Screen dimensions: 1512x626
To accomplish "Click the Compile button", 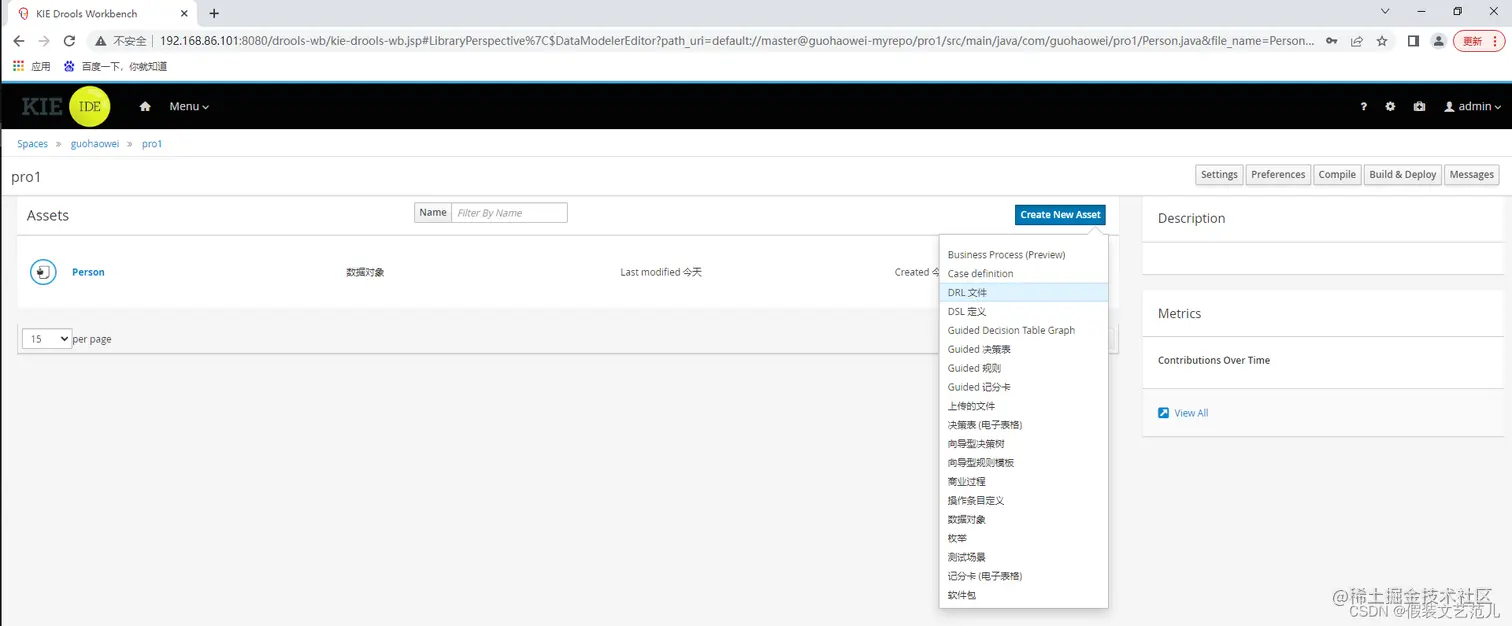I will (x=1337, y=175).
